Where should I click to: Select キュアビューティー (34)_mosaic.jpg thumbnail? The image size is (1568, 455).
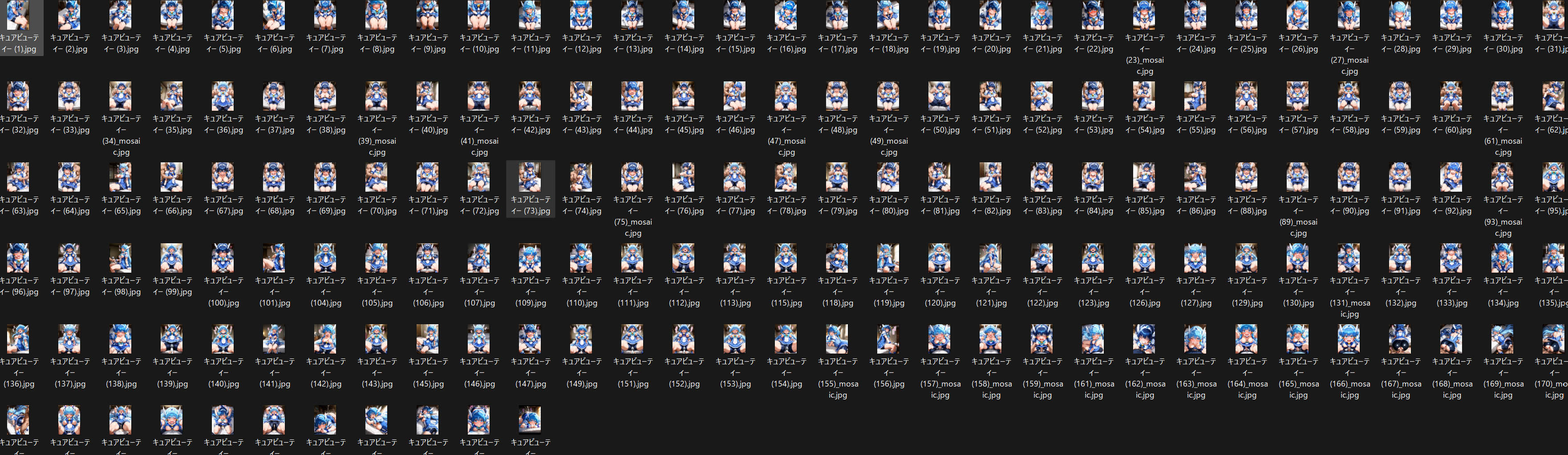point(121,96)
